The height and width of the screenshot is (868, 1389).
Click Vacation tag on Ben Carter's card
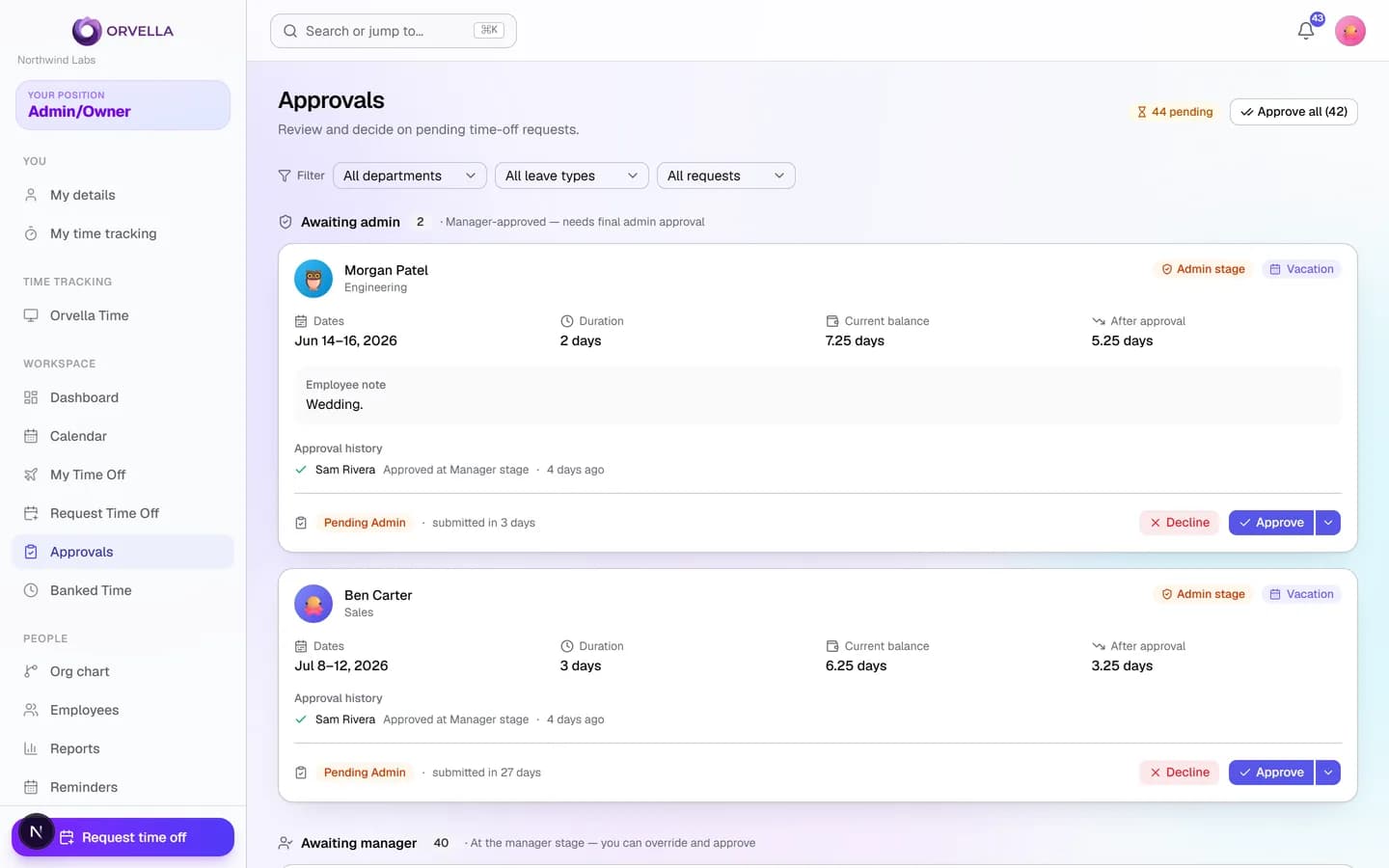pyautogui.click(x=1301, y=594)
